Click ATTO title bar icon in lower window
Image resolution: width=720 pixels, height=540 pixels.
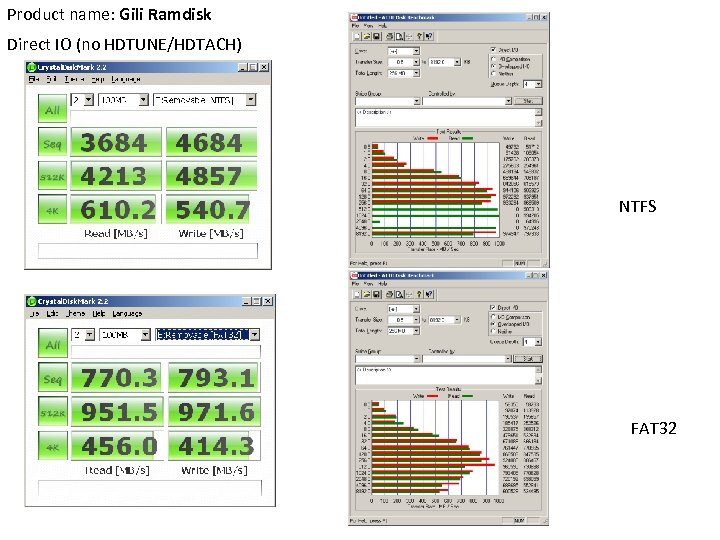click(354, 276)
